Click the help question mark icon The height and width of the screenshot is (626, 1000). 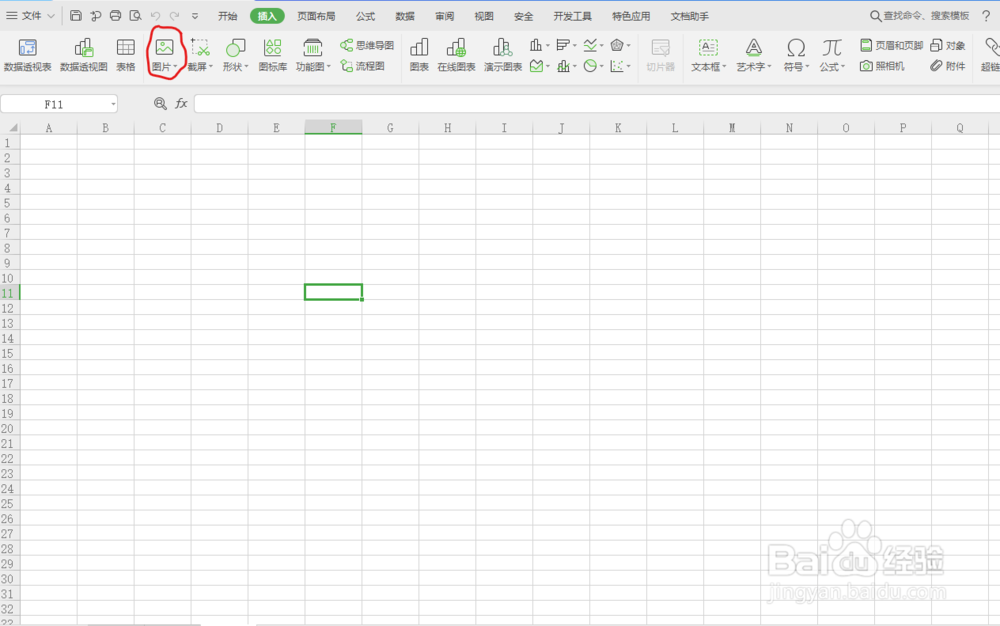[x=986, y=16]
